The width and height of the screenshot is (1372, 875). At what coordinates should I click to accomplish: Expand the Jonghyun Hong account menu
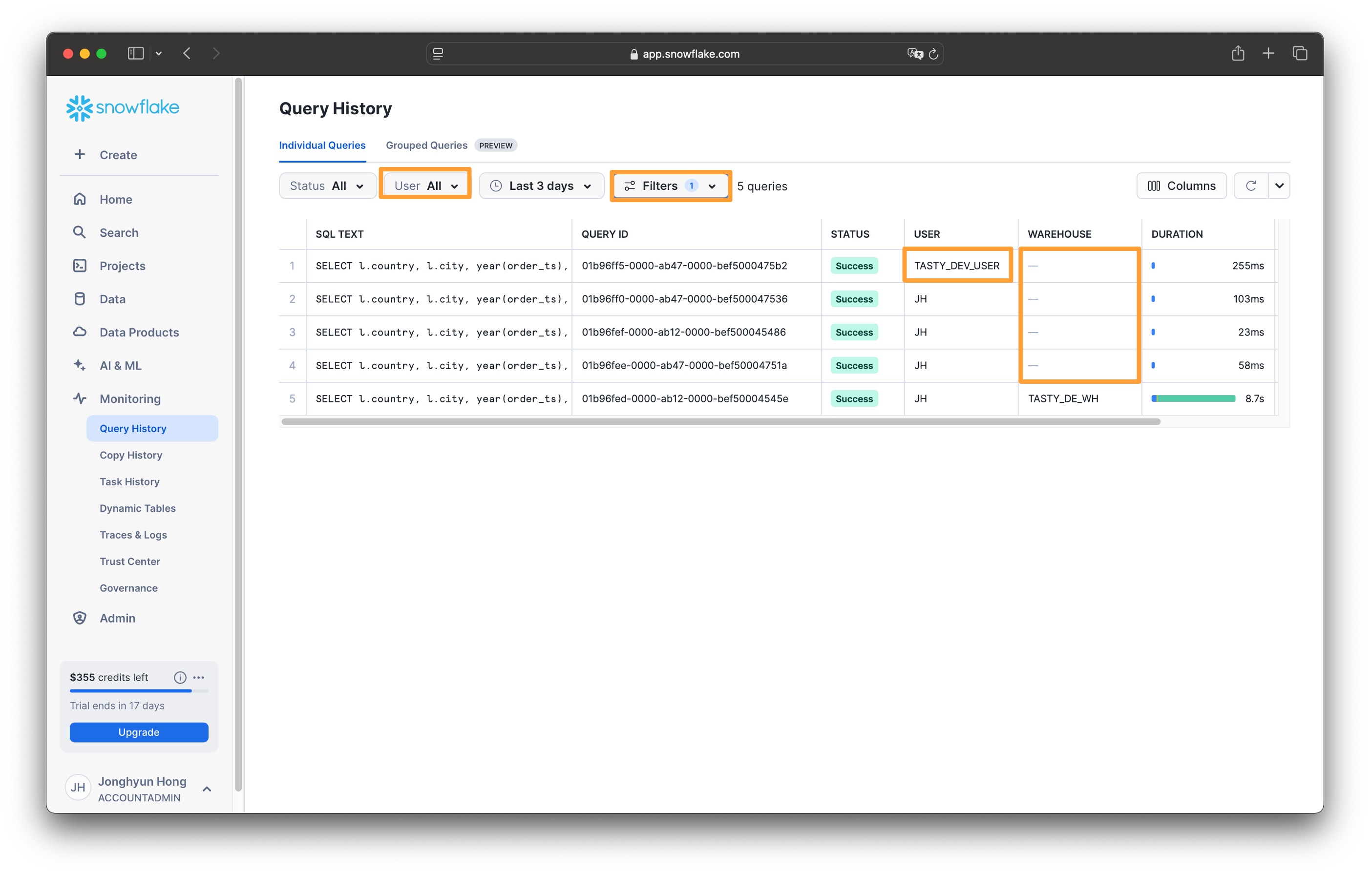[207, 789]
